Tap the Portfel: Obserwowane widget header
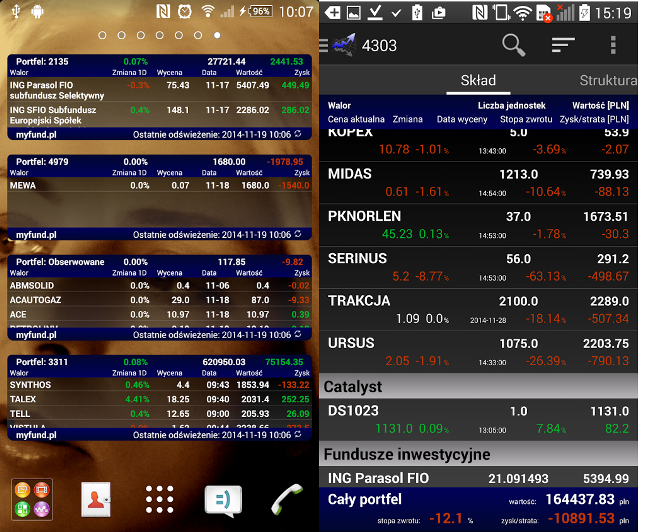 click(x=160, y=262)
